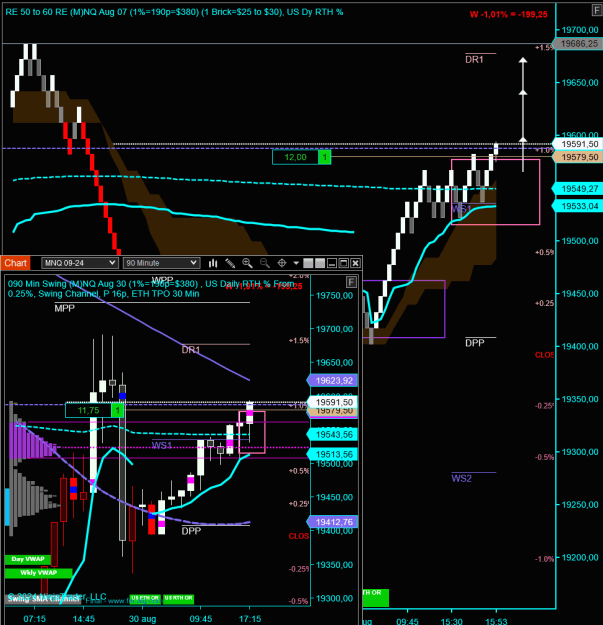Click the RE 50 to 60 RE chart title
Viewport: 603px width, 625px height.
click(x=174, y=12)
